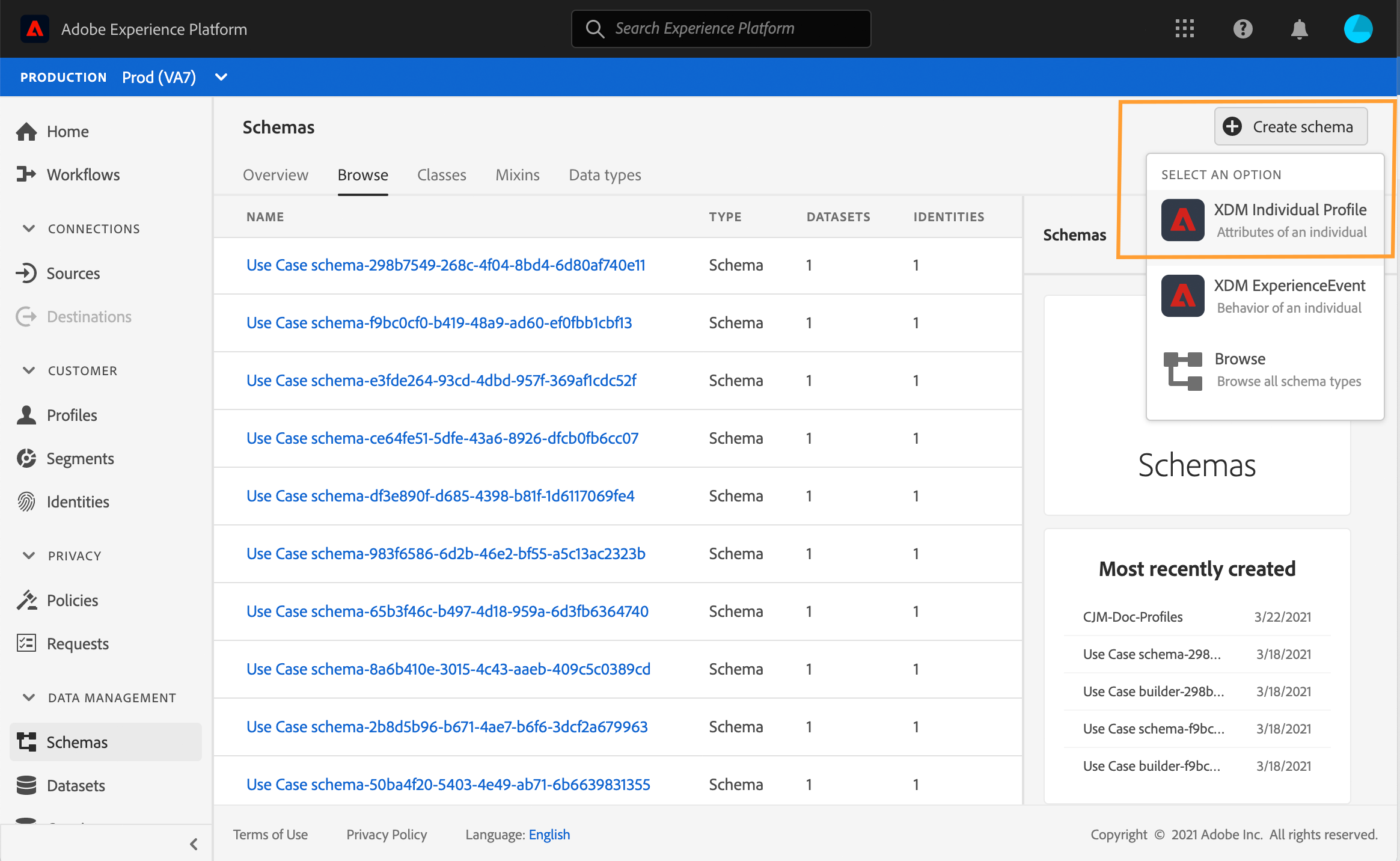The height and width of the screenshot is (861, 1400).
Task: Select XDM Individual Profile option
Action: click(x=1265, y=220)
